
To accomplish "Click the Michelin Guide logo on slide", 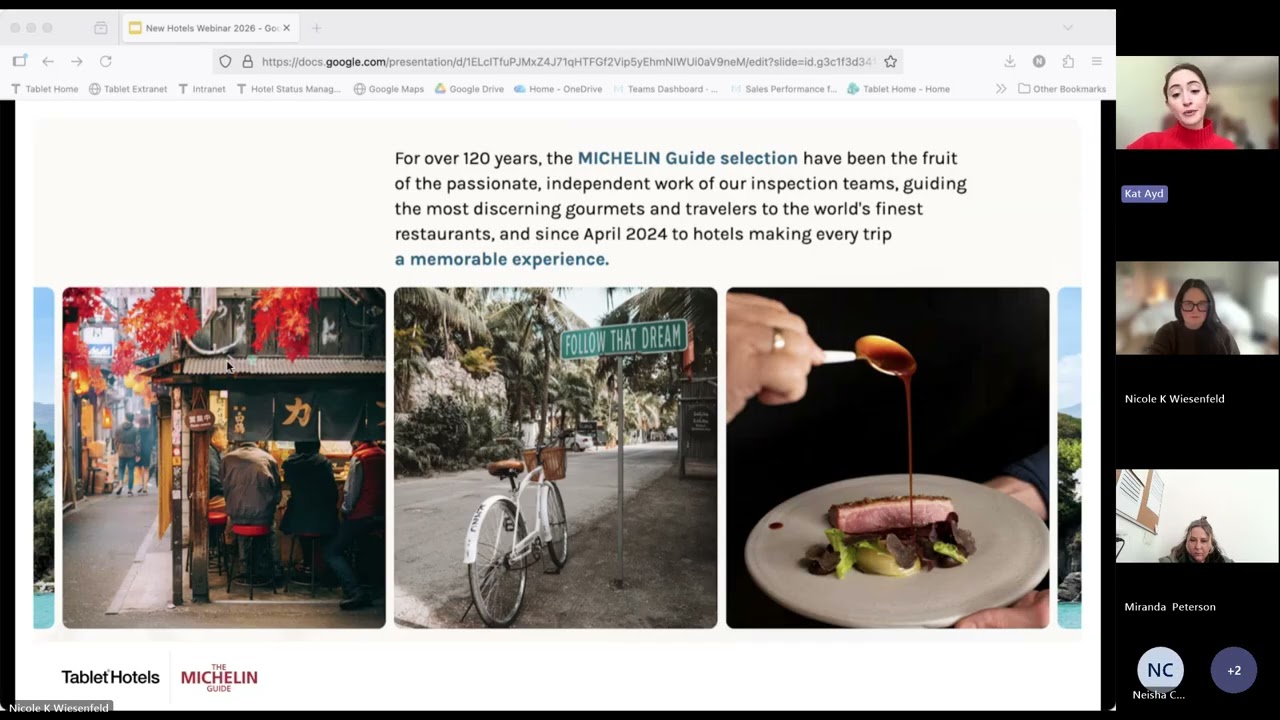I will [219, 677].
